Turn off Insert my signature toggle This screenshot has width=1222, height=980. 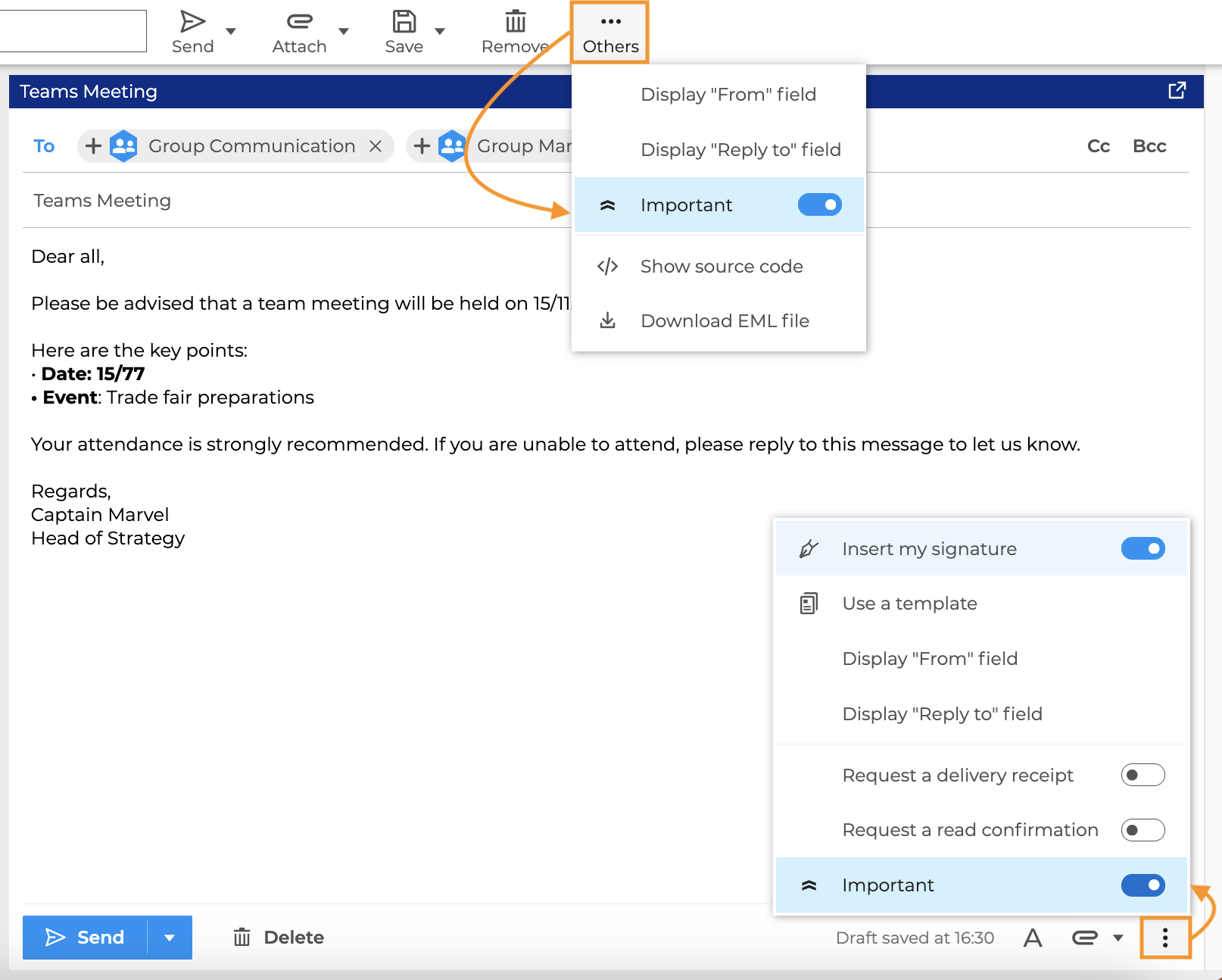point(1143,549)
